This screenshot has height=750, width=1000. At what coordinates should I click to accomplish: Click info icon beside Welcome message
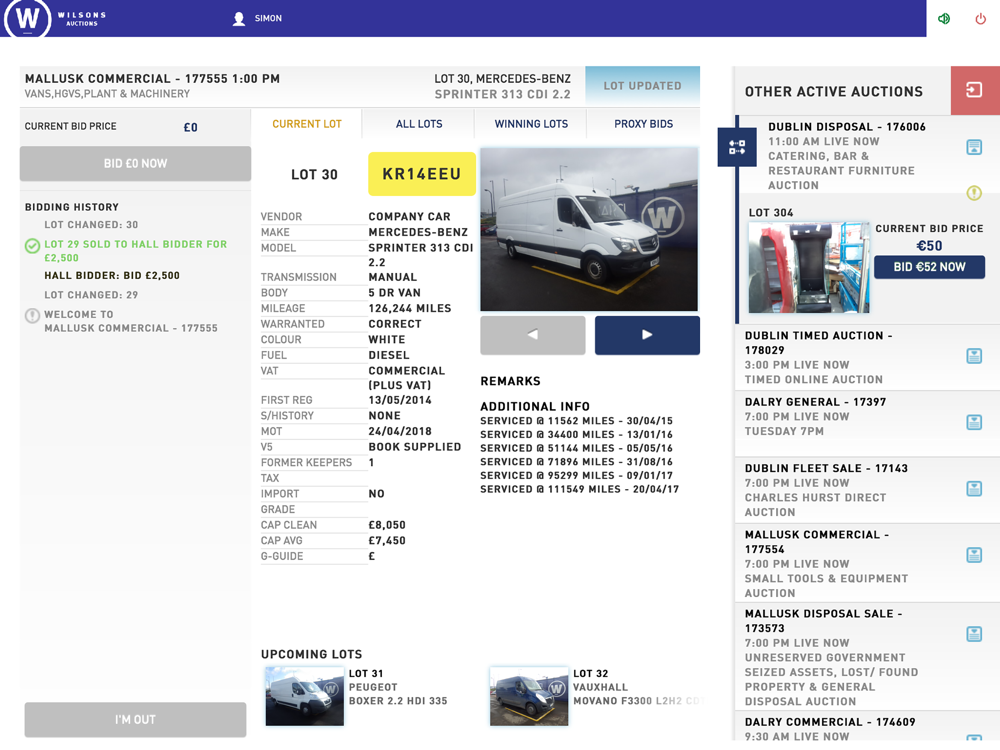pyautogui.click(x=32, y=316)
